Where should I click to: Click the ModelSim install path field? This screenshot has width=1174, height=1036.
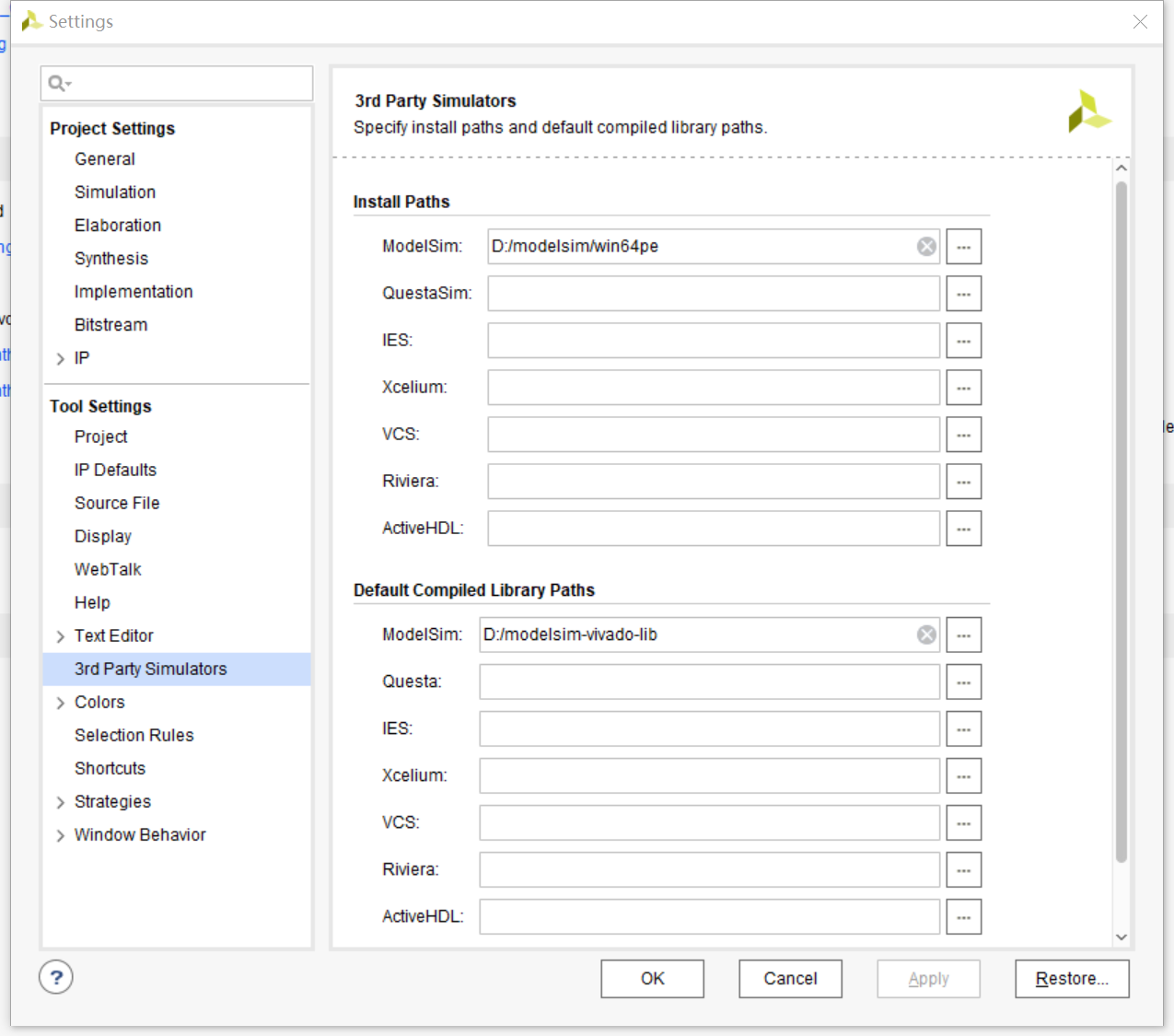pos(714,247)
